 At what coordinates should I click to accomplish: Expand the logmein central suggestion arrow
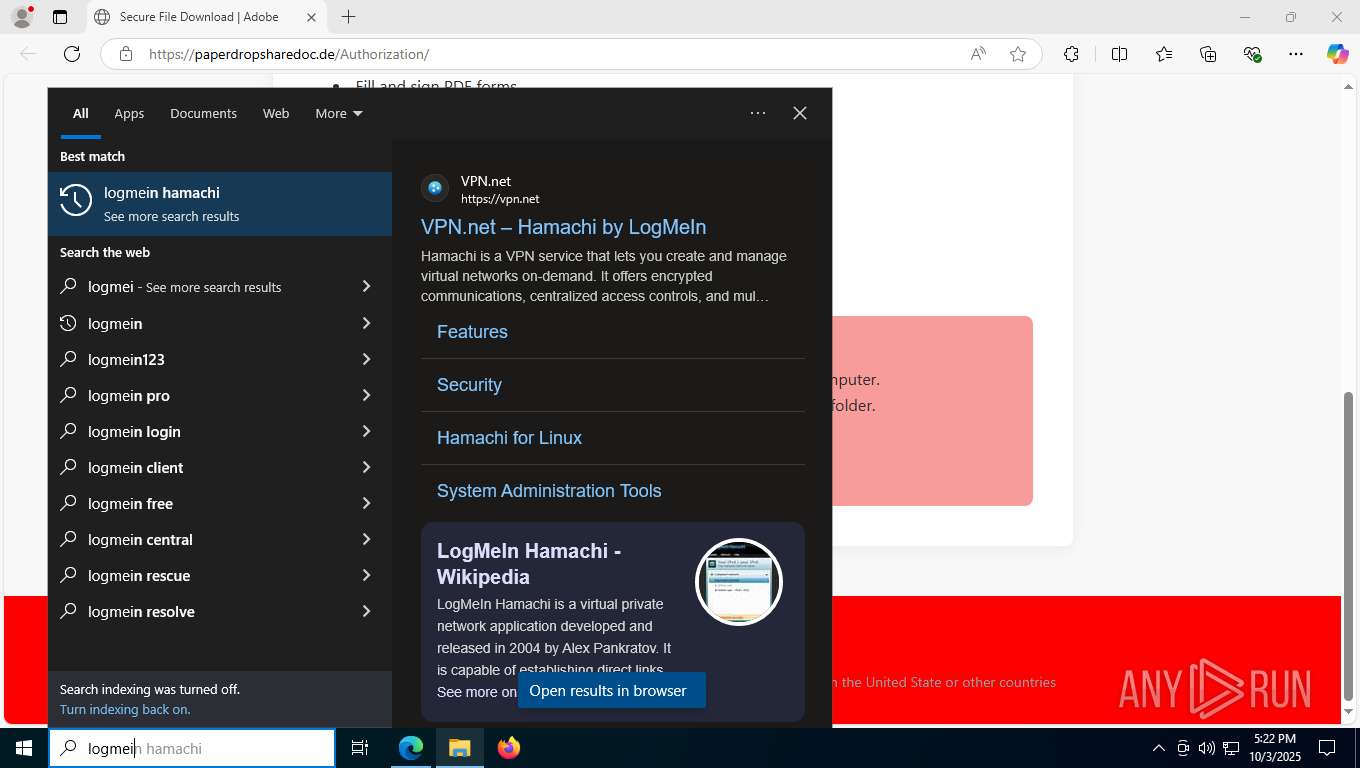[x=366, y=539]
